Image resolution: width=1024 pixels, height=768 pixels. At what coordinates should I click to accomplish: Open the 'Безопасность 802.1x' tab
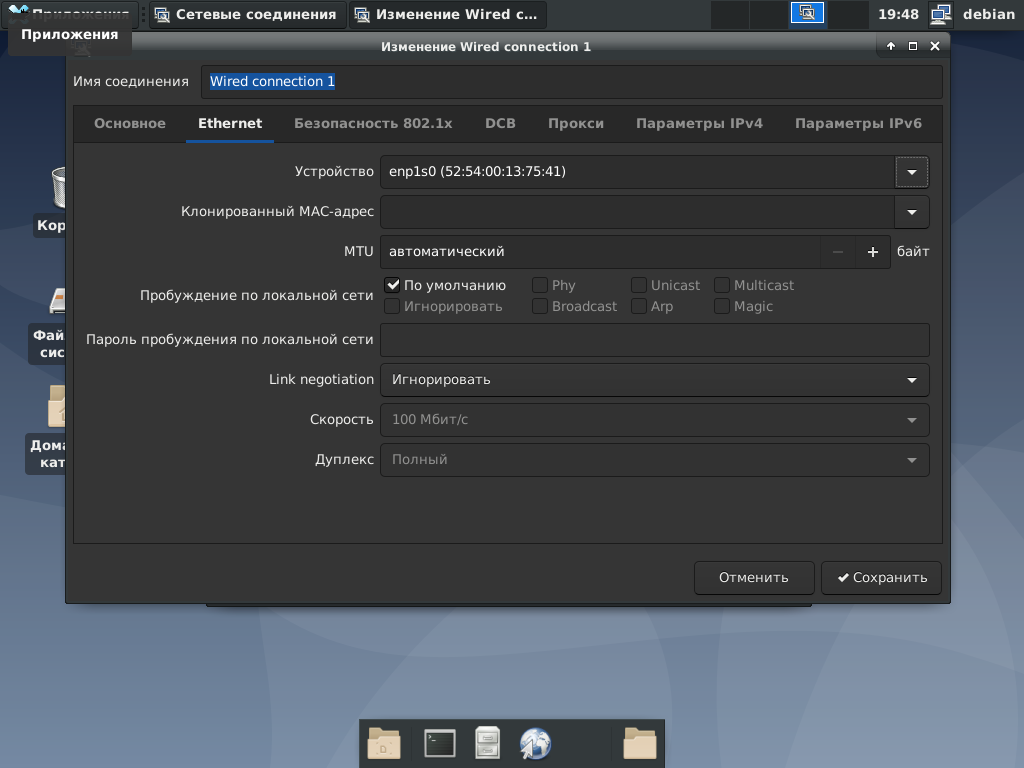373,124
